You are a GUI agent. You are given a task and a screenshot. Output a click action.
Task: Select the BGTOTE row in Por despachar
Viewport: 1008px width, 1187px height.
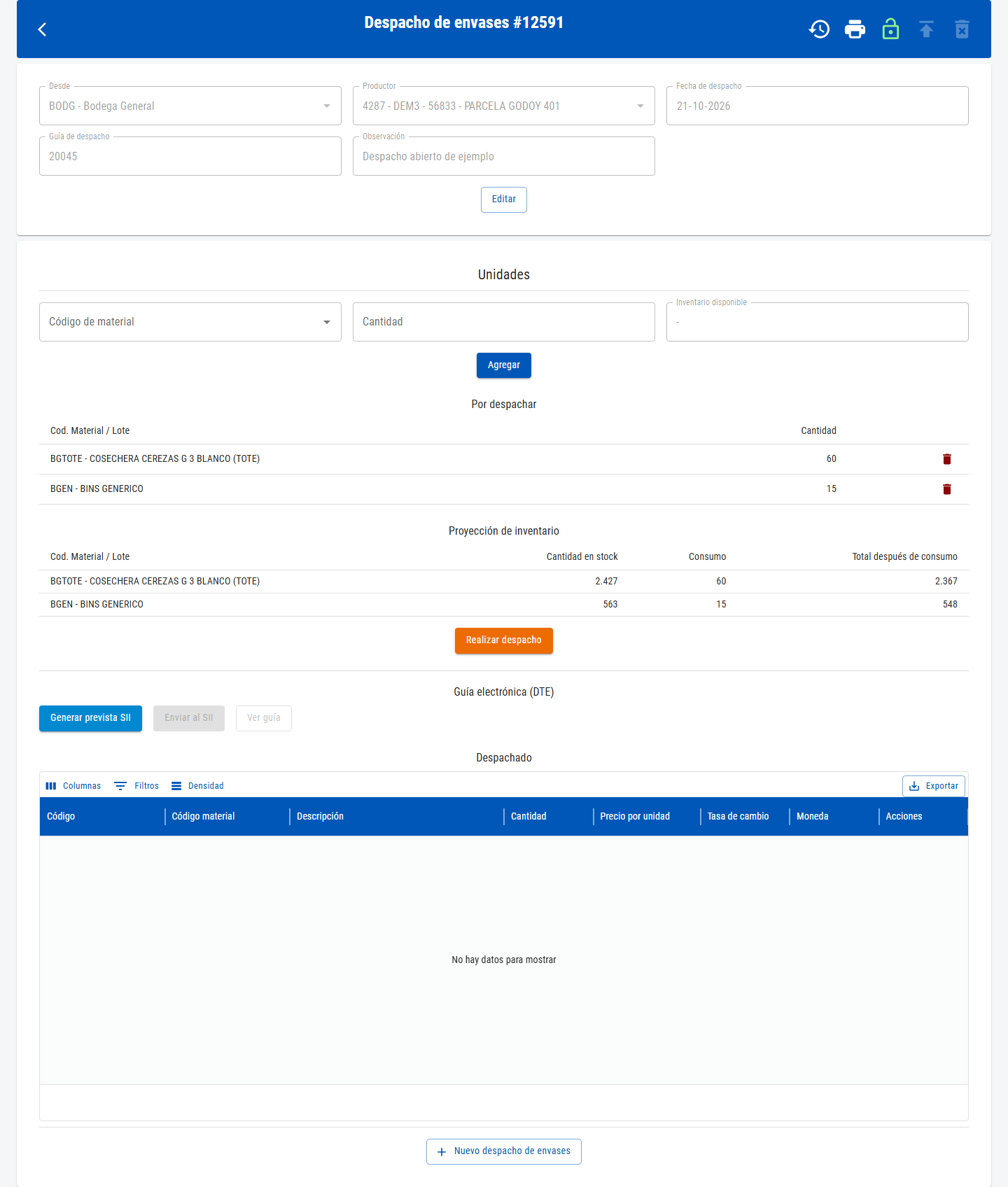pos(504,459)
